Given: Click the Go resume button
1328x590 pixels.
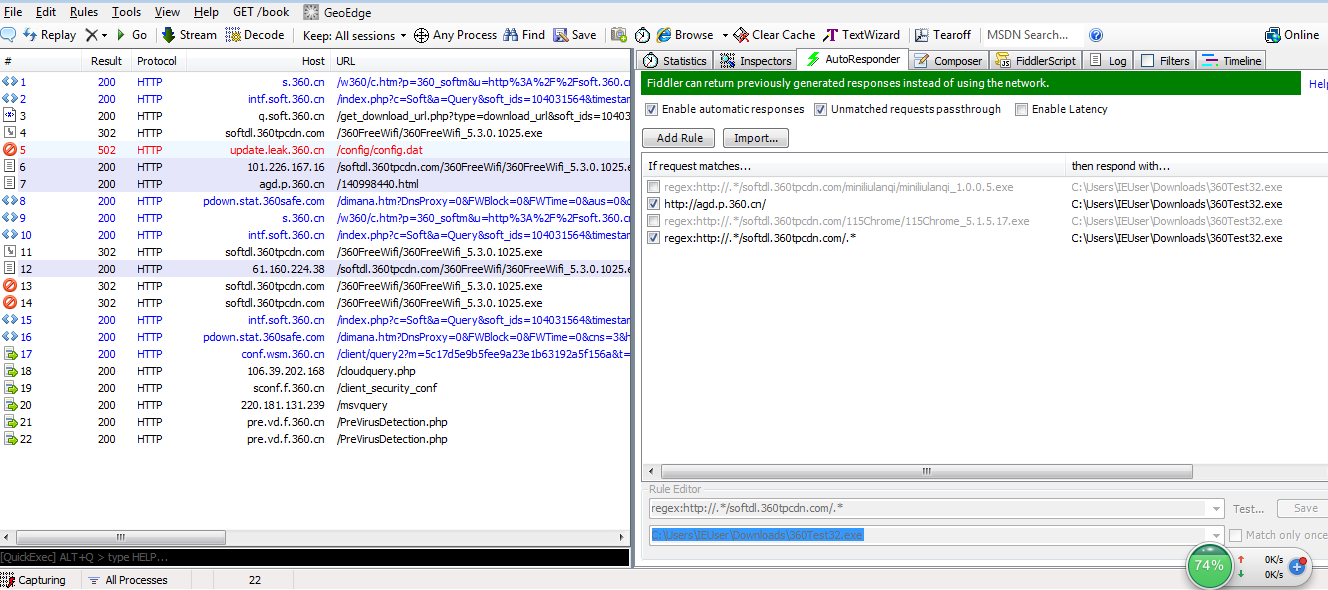Looking at the screenshot, I should pyautogui.click(x=132, y=35).
